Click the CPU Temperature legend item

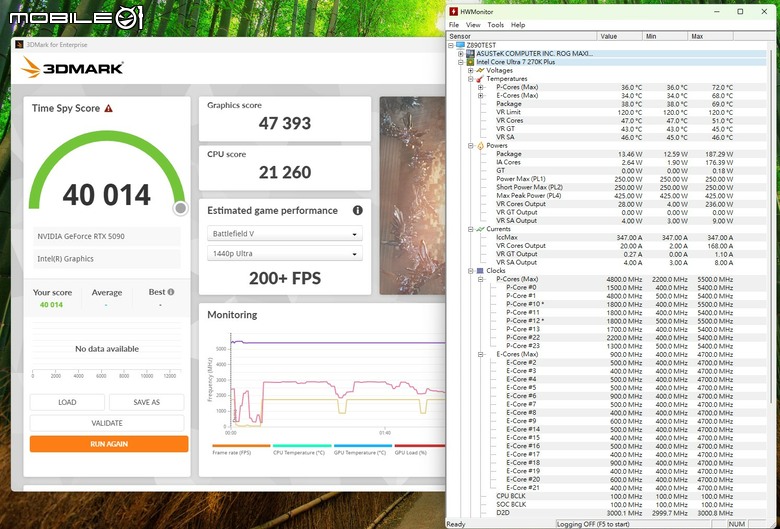(301, 450)
